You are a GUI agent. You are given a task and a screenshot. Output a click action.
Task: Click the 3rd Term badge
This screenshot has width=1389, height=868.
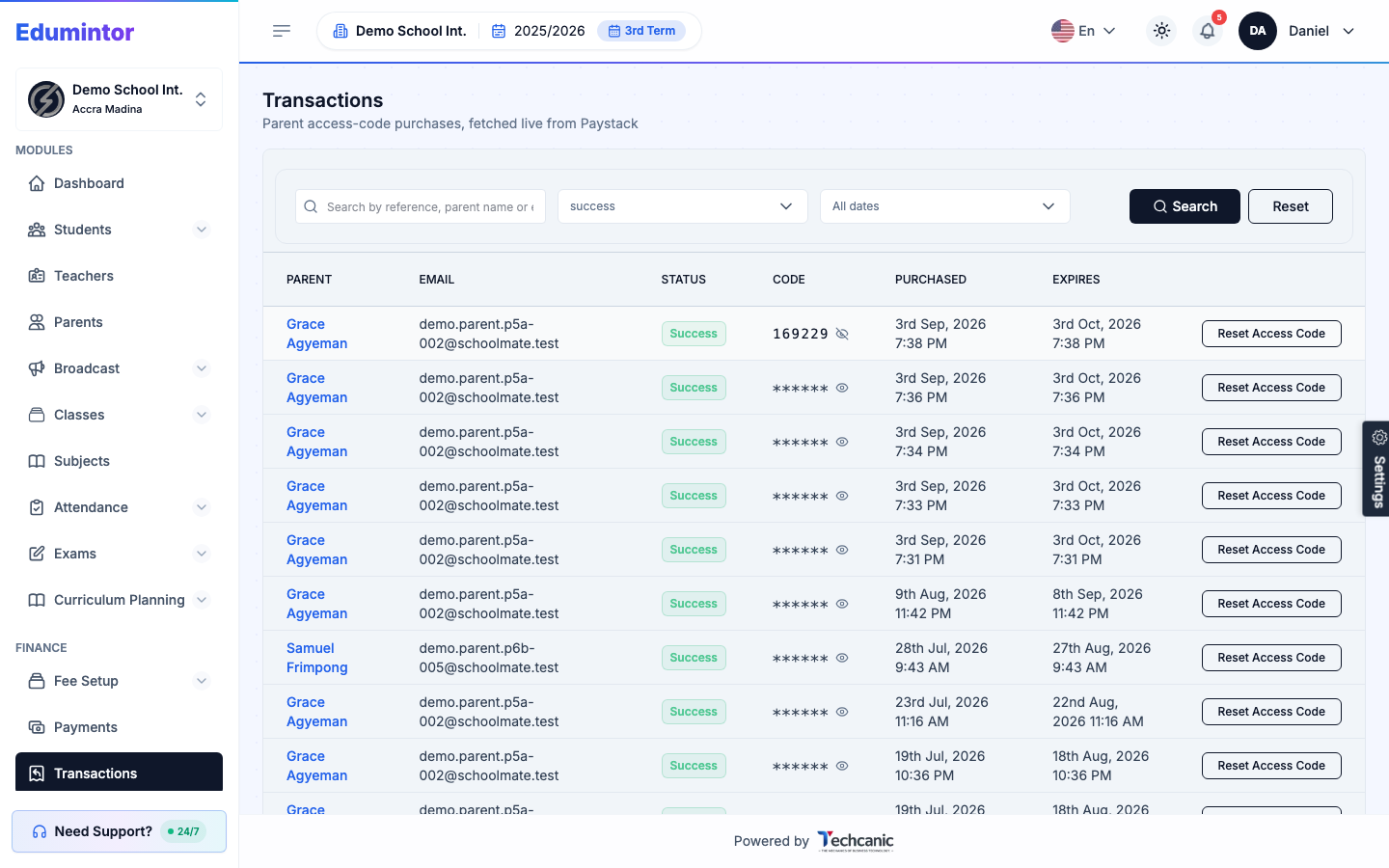[x=641, y=31]
